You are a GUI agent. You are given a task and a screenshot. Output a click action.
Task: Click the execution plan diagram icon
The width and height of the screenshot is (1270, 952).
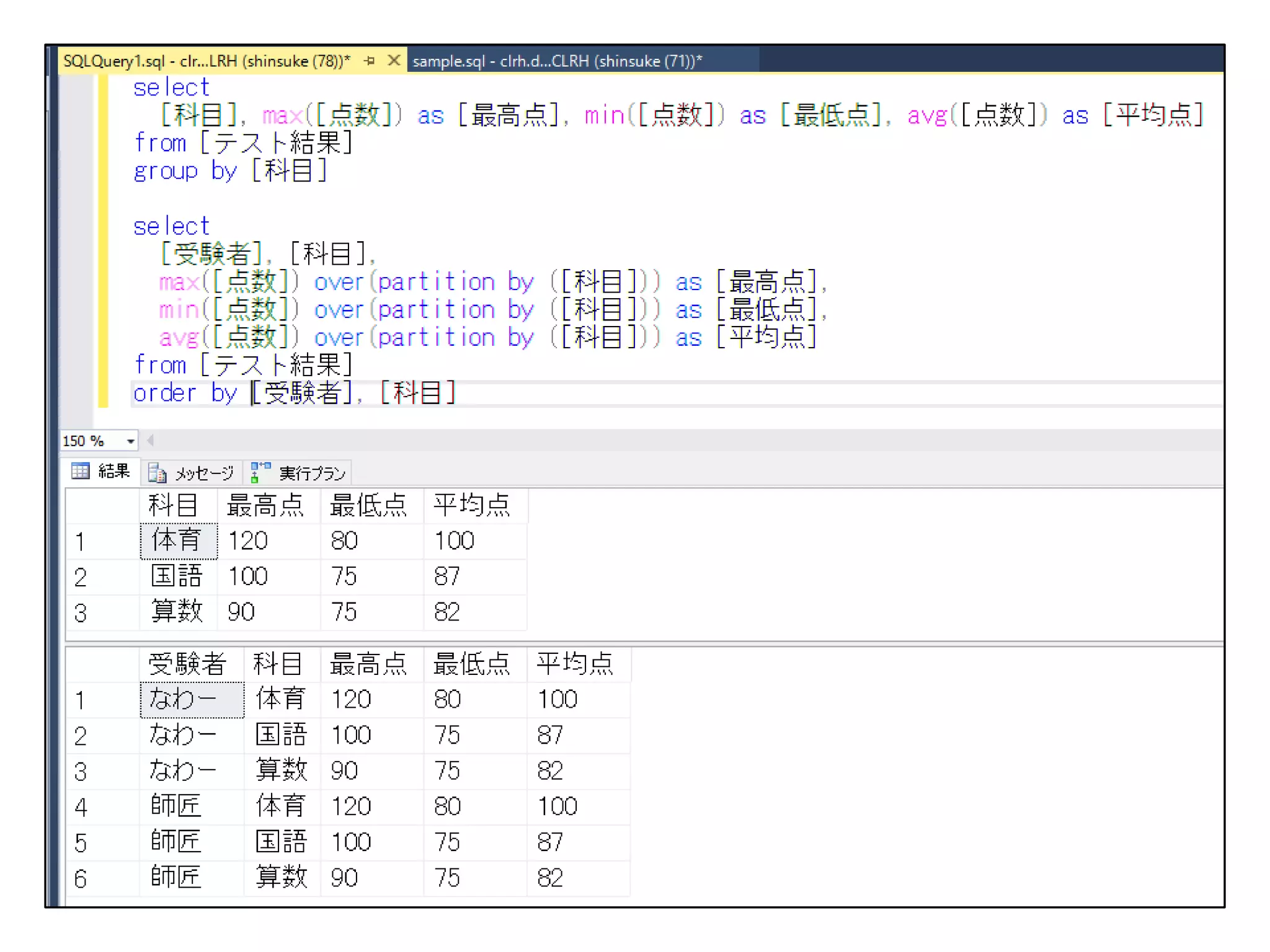click(x=260, y=472)
